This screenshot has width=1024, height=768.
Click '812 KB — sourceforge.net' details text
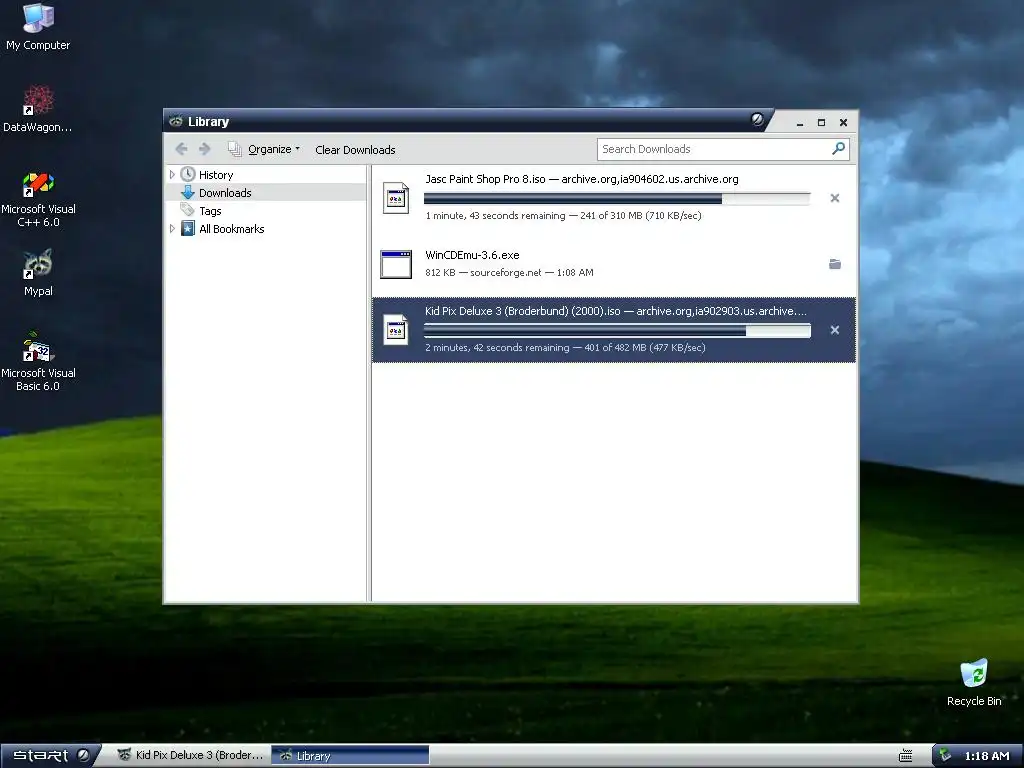[483, 272]
